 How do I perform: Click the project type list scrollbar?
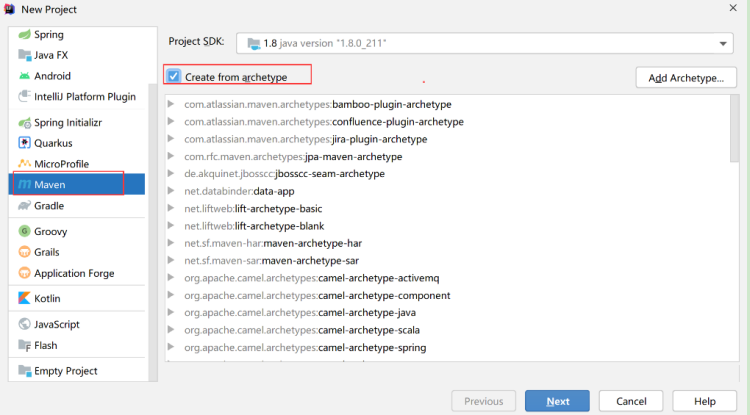click(x=153, y=232)
